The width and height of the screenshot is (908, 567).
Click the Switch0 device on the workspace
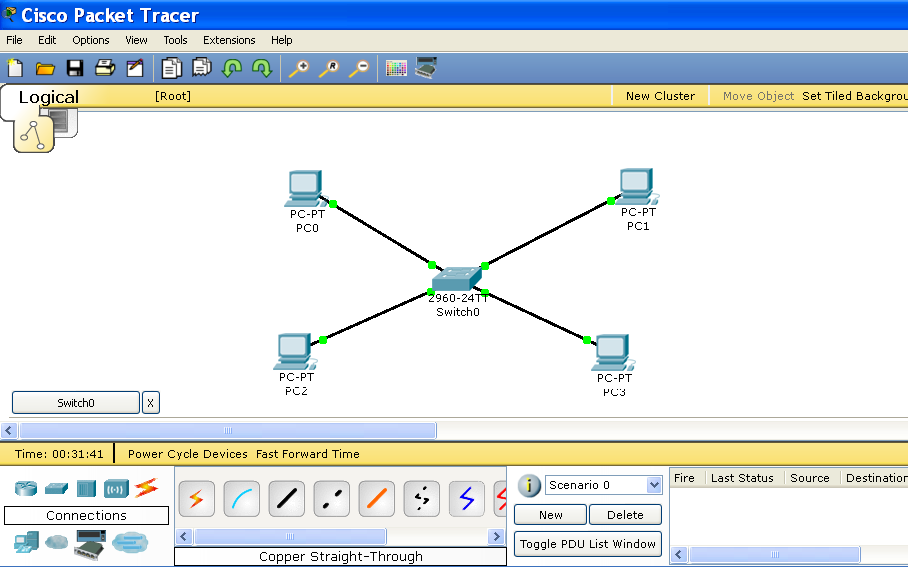coord(456,279)
